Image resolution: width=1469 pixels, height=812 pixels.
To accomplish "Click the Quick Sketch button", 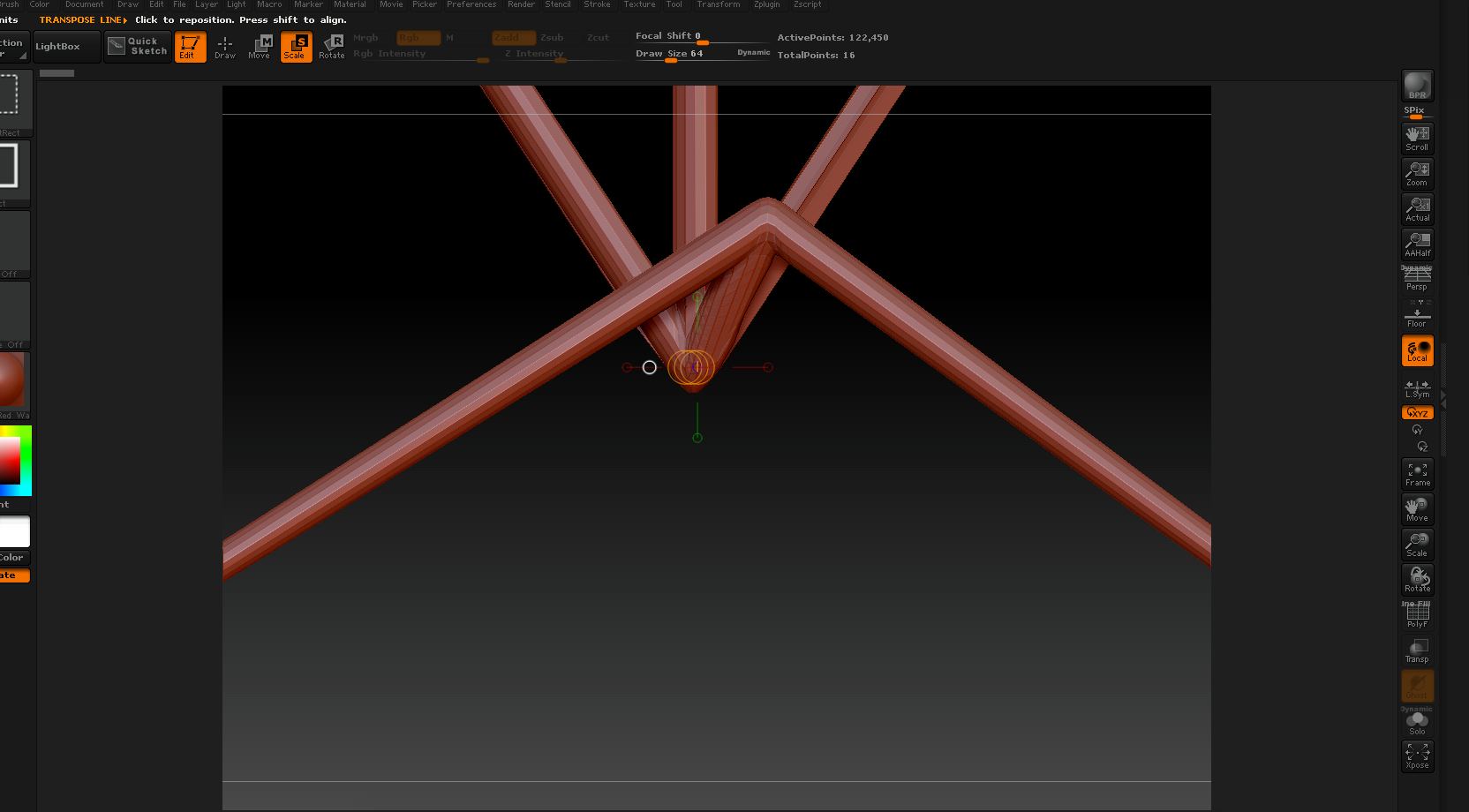I will (x=137, y=47).
